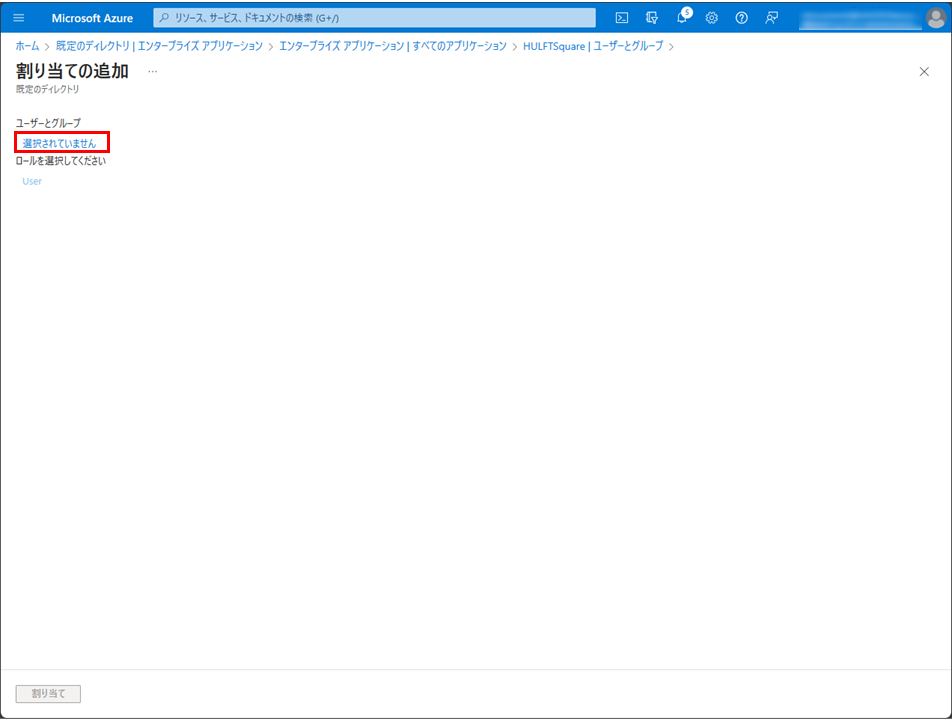Launch Cloud Shell from the top bar
The width and height of the screenshot is (952, 720).
(622, 18)
